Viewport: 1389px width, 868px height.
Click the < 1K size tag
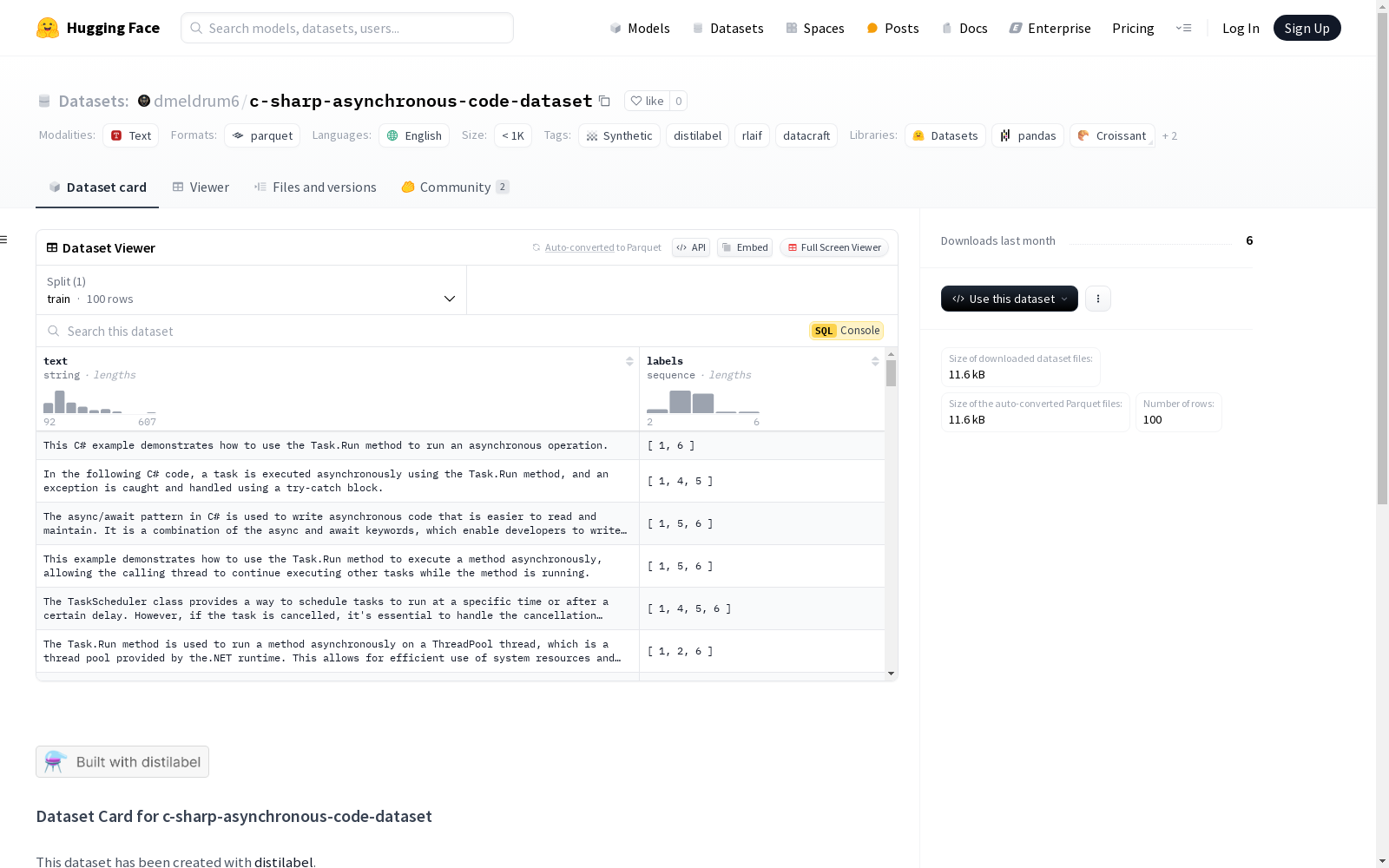(x=513, y=135)
